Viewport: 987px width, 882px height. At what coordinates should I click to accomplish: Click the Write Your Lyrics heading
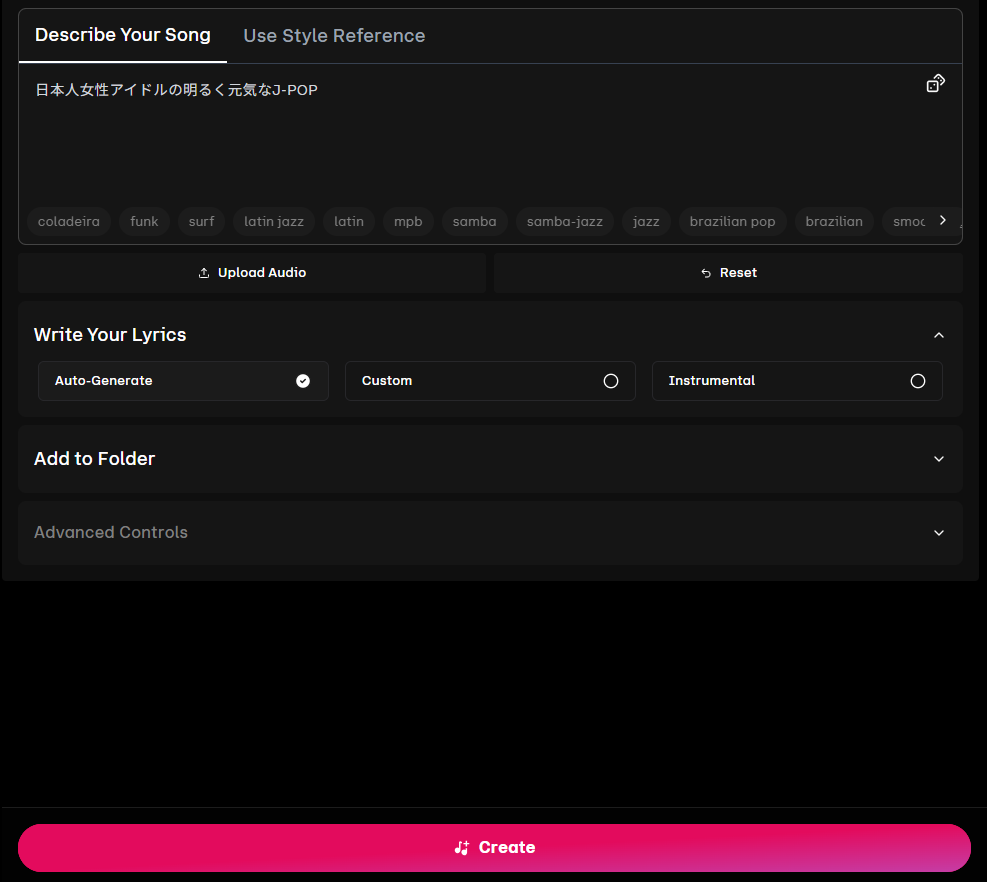tap(110, 335)
